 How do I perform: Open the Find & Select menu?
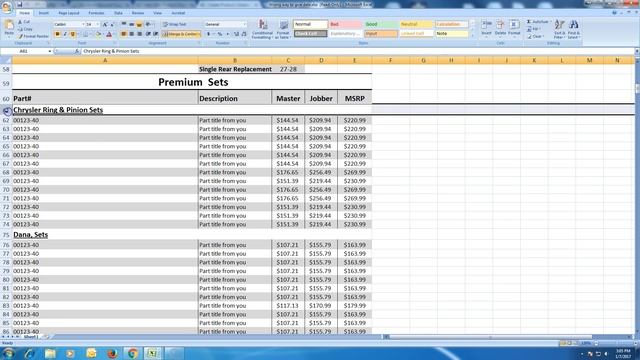coord(573,29)
